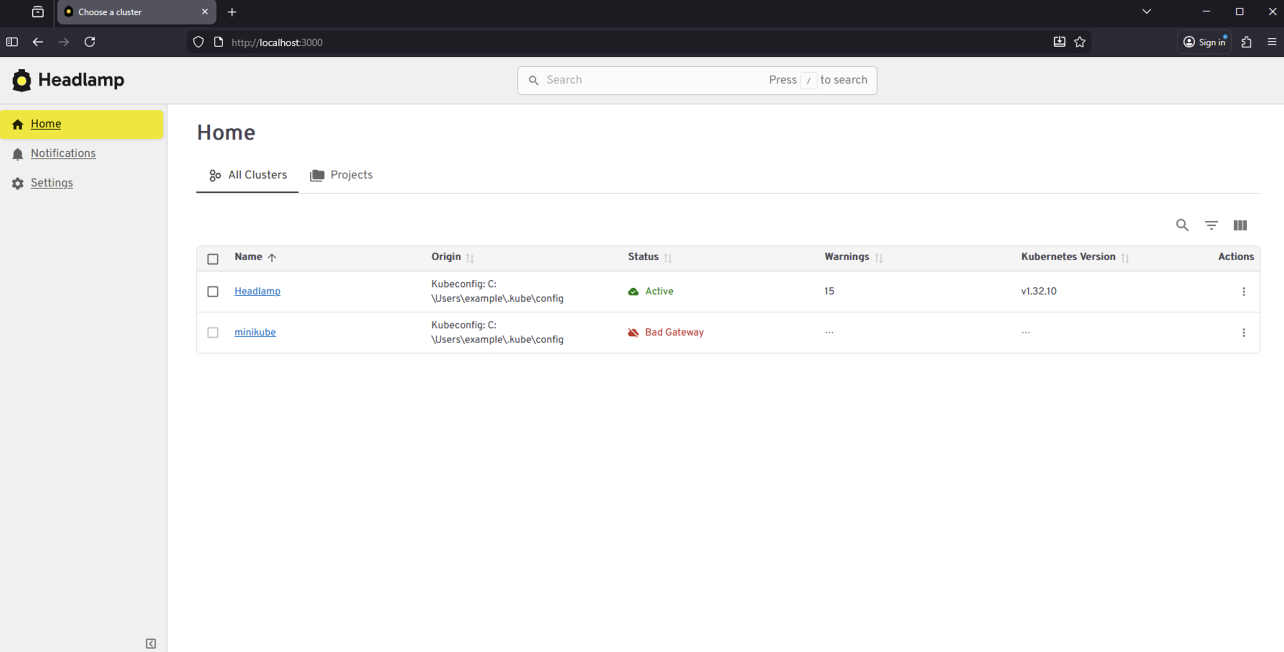
Task: Toggle the select-all checkbox in the table header
Action: tap(213, 258)
